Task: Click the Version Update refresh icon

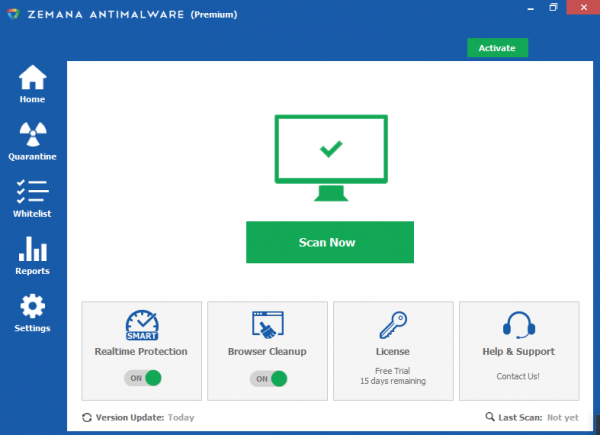Action: click(x=87, y=417)
